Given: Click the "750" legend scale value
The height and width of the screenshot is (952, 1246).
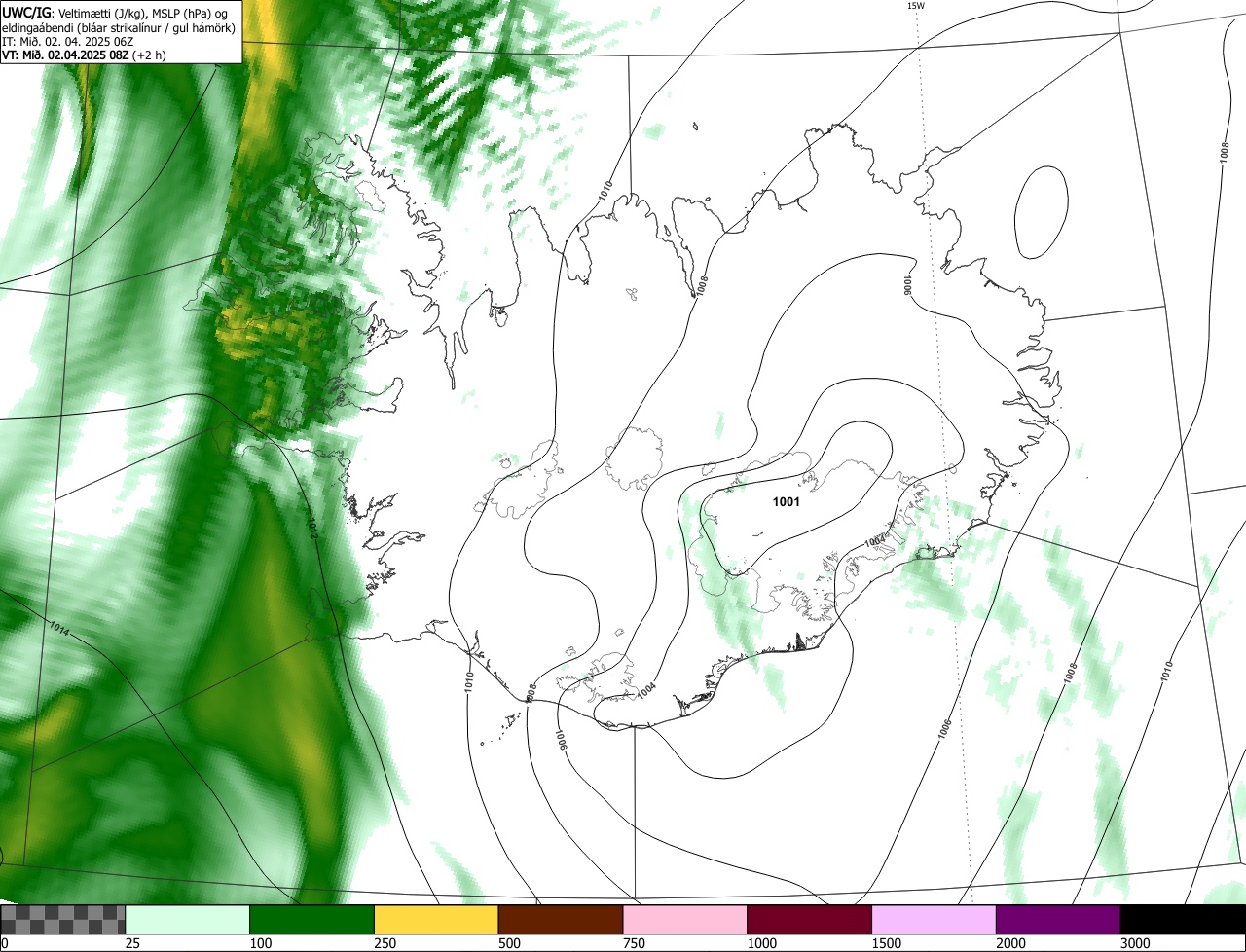Looking at the screenshot, I should click(633, 944).
